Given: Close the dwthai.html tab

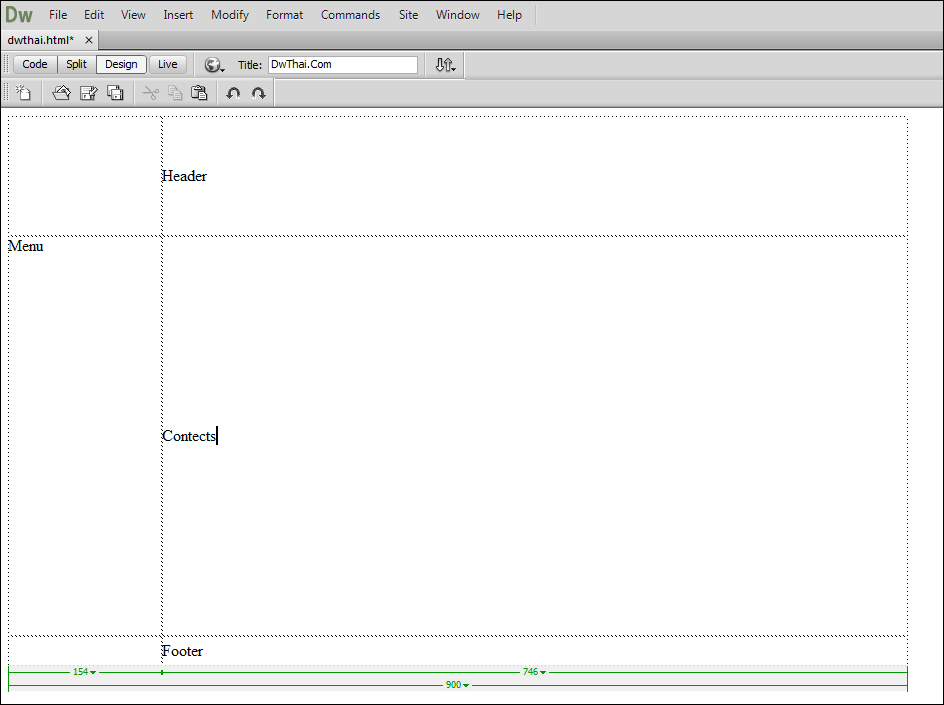Looking at the screenshot, I should [x=89, y=40].
